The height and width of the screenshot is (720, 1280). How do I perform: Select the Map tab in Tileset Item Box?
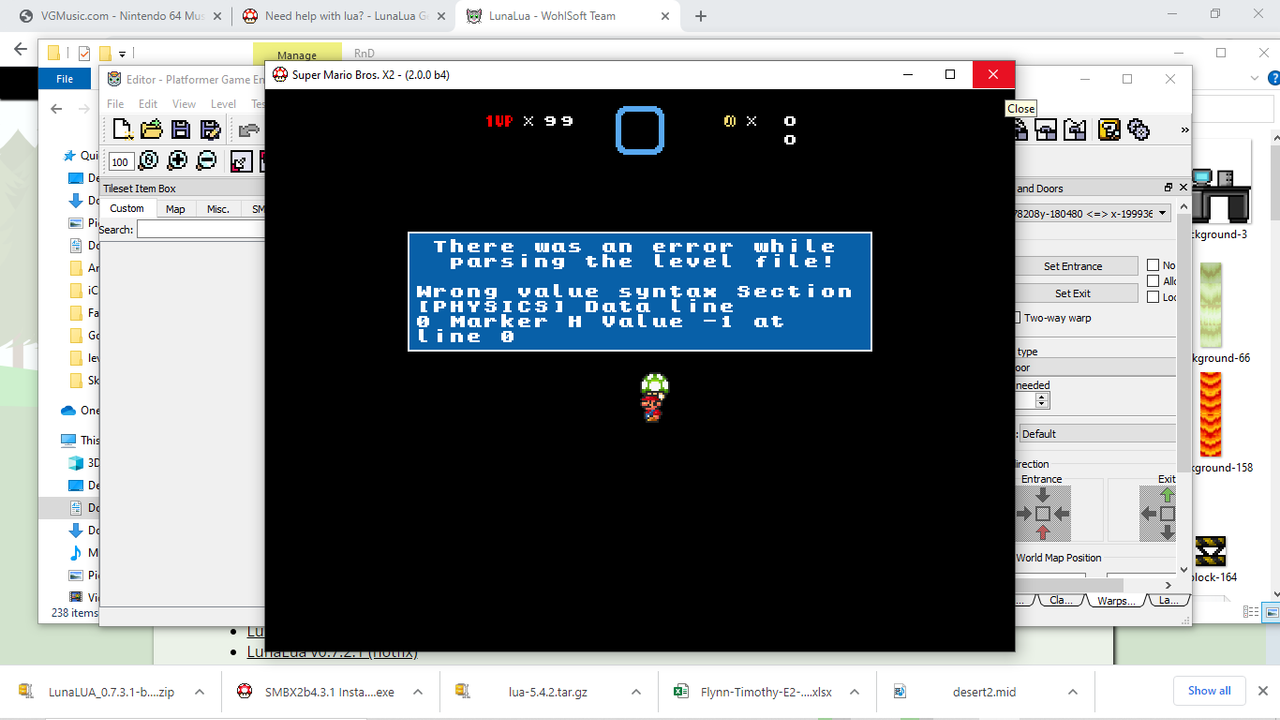click(x=175, y=208)
